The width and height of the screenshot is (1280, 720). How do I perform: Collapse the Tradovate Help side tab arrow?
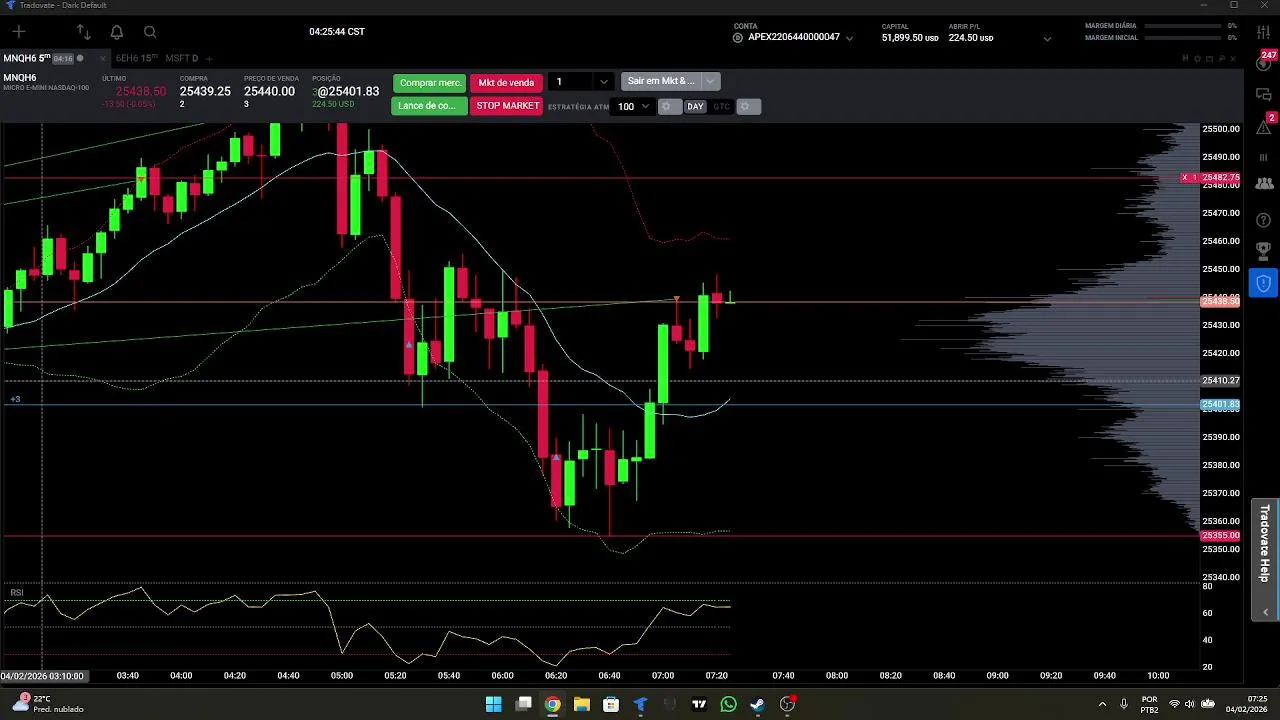[1265, 611]
